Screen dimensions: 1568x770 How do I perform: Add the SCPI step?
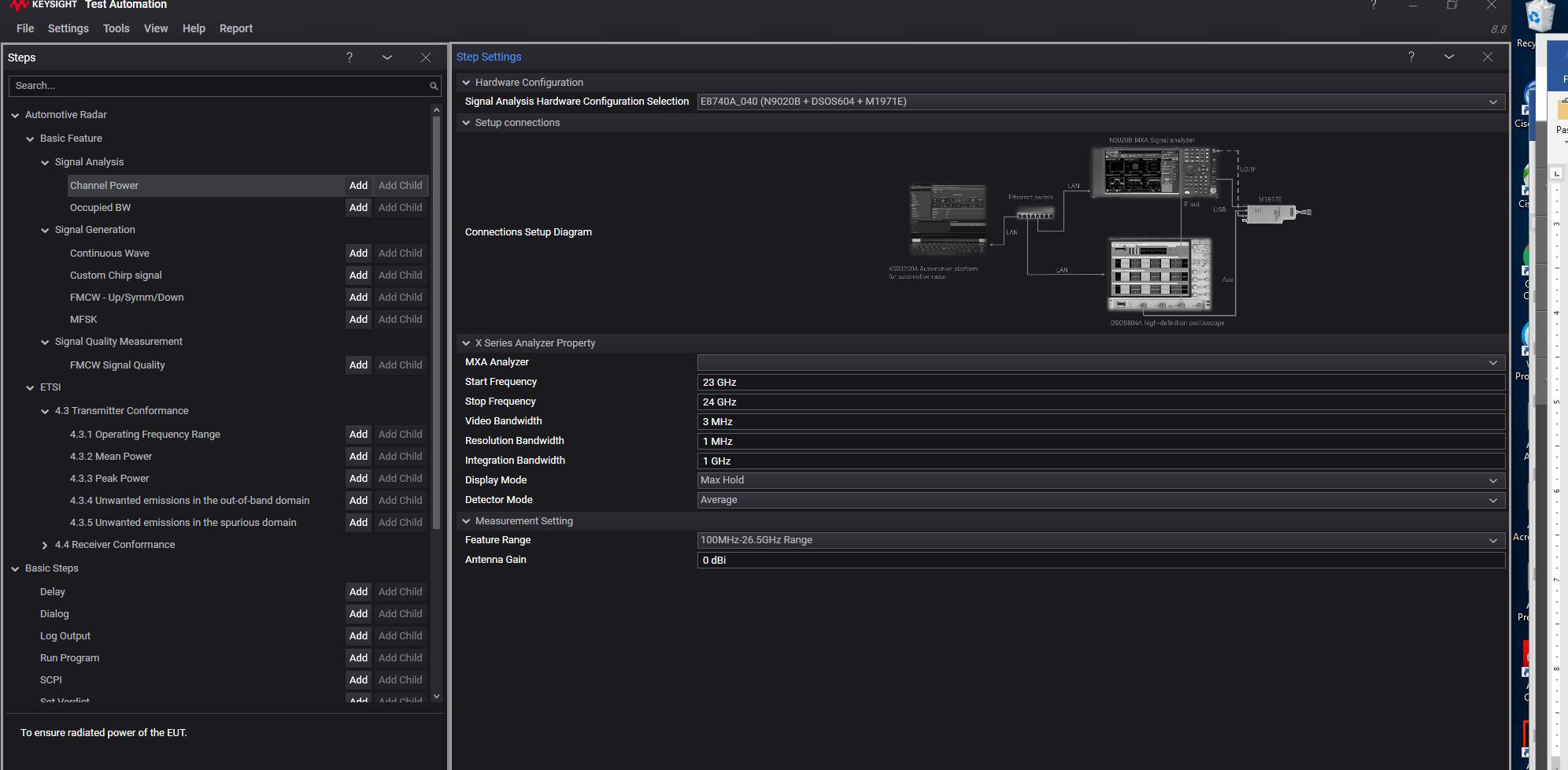[x=358, y=680]
